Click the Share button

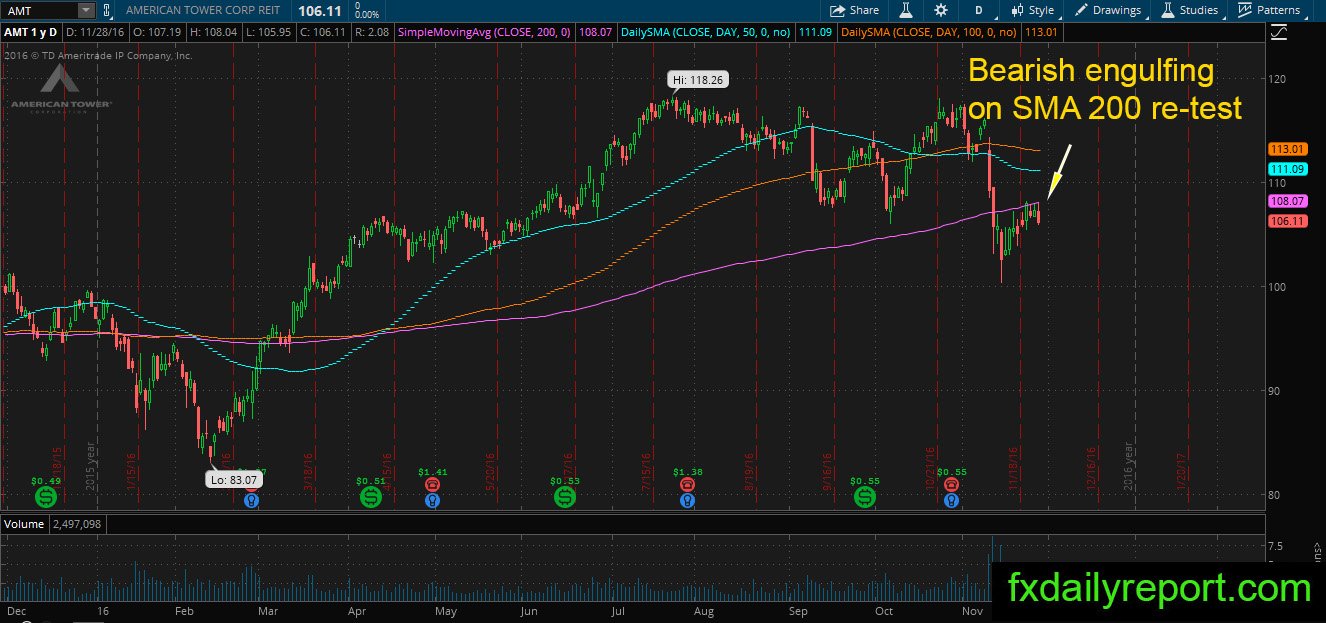pos(855,10)
